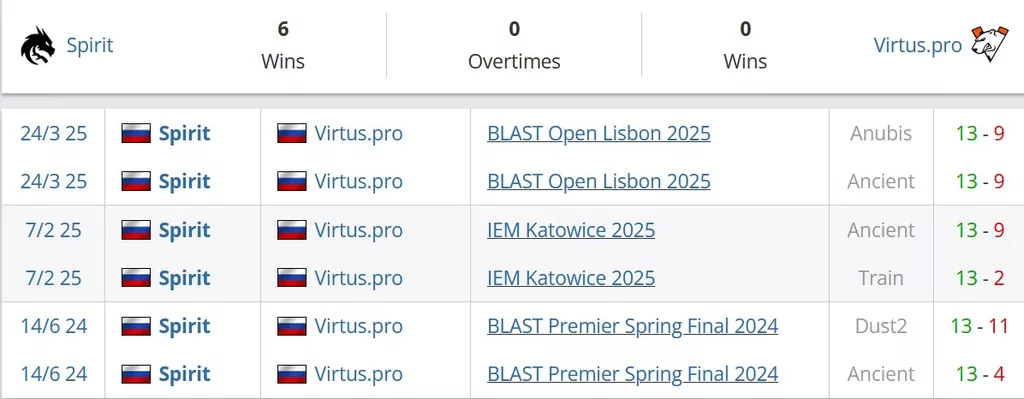The width and height of the screenshot is (1024, 399).
Task: Click the 13 - 4 score on Ancient
Action: pos(980,374)
